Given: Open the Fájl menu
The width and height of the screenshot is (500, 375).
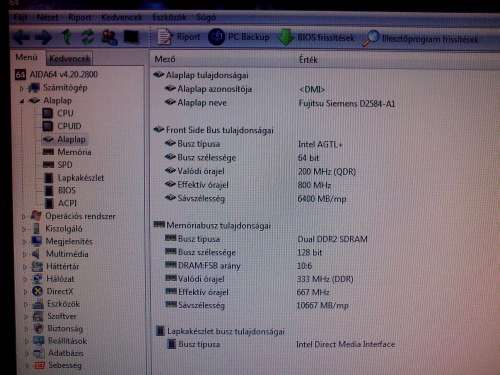Looking at the screenshot, I should pos(20,17).
